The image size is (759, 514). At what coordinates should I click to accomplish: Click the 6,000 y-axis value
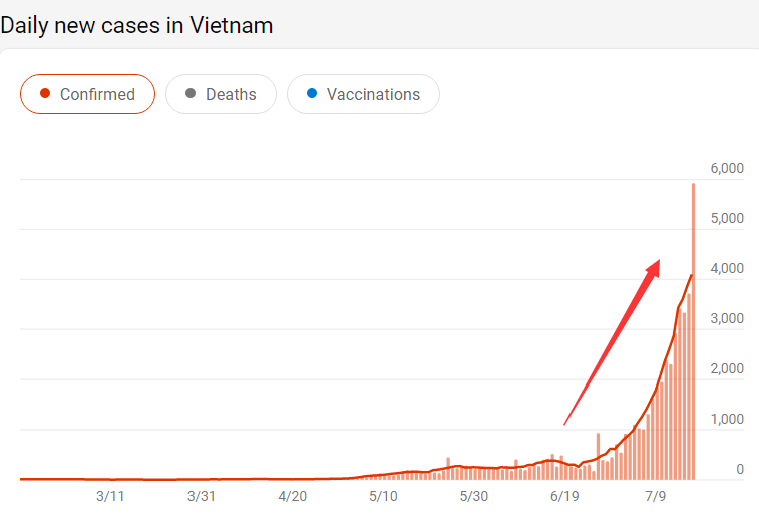tap(726, 168)
